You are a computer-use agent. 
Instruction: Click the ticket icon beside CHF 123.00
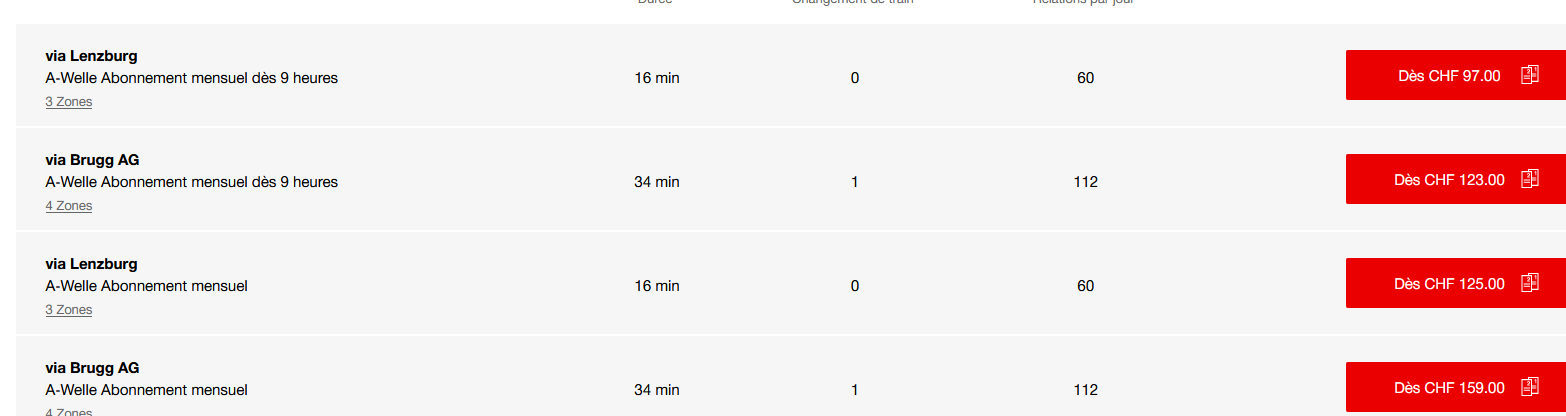pyautogui.click(x=1529, y=179)
